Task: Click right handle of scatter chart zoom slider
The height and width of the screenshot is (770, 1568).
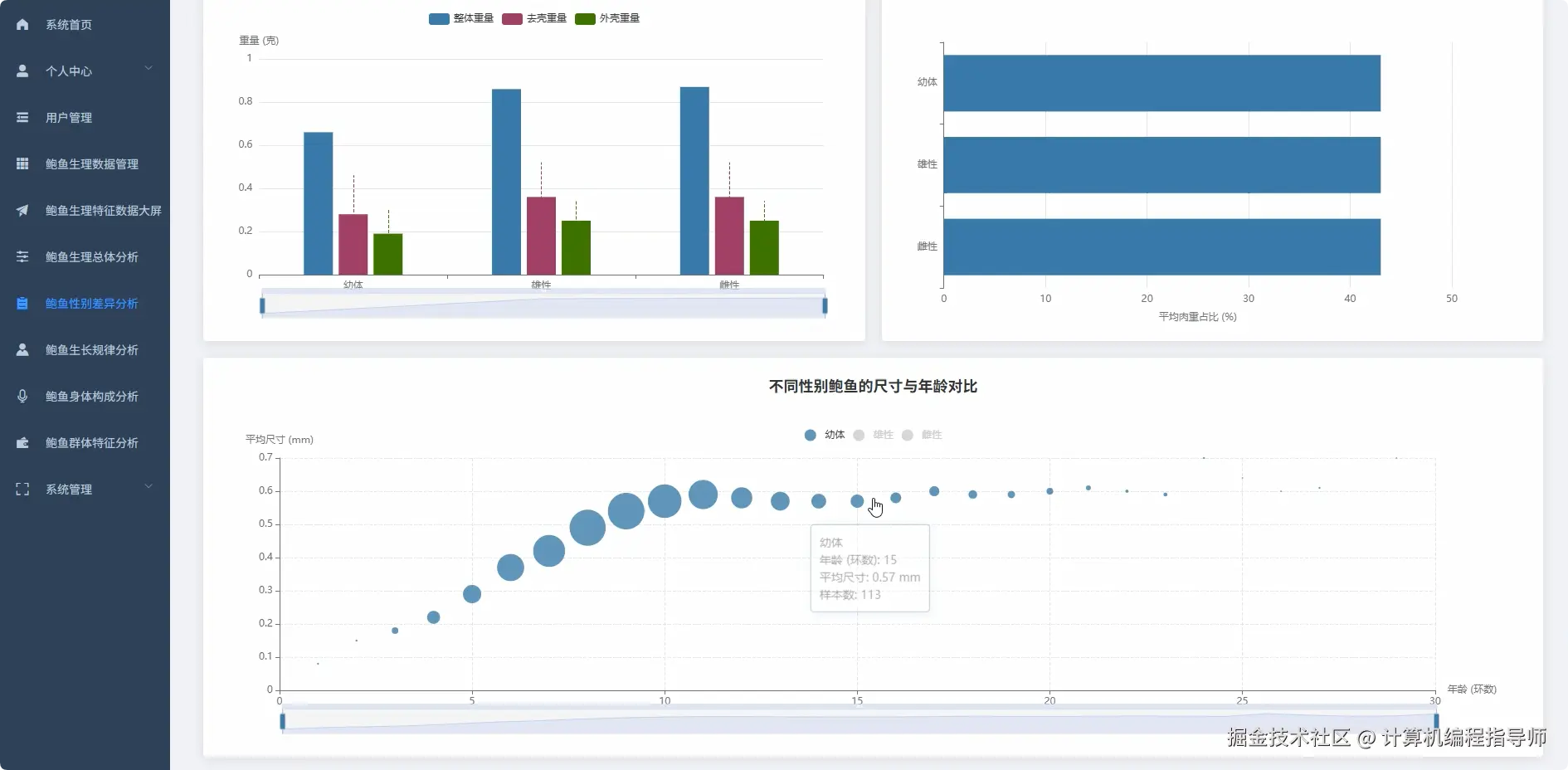Action: click(1436, 722)
